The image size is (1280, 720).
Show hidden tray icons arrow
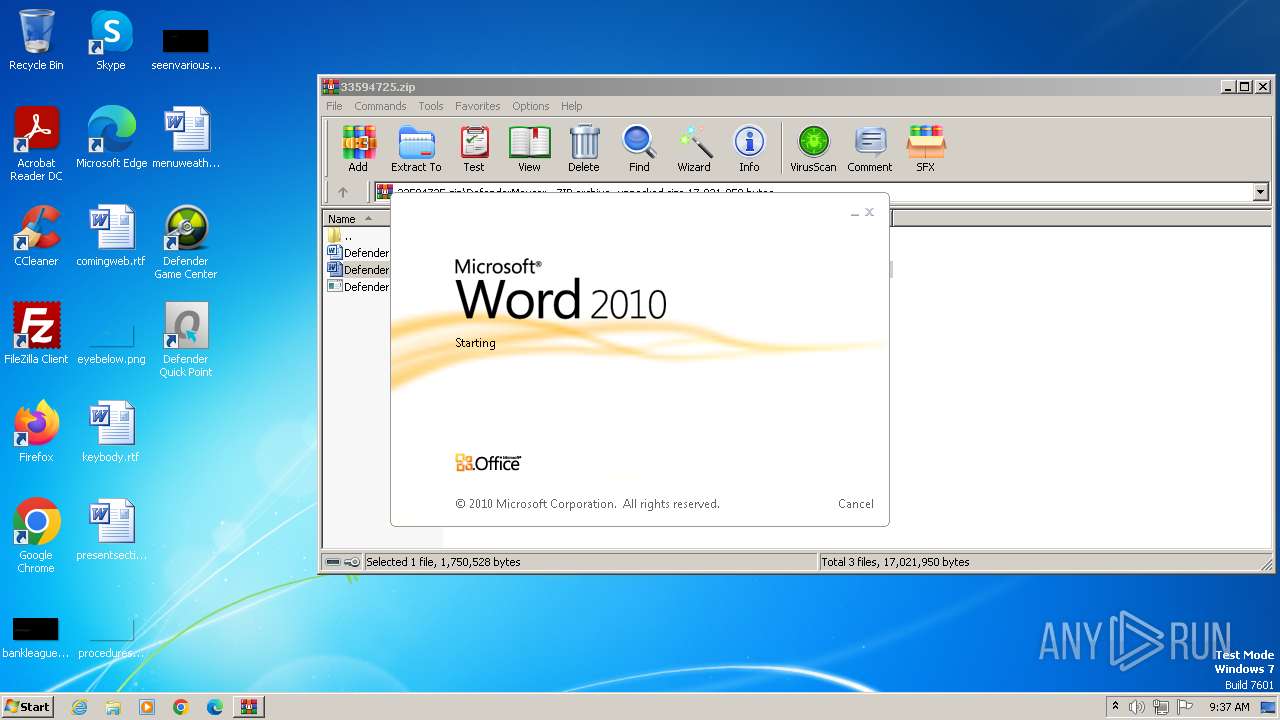point(1116,707)
